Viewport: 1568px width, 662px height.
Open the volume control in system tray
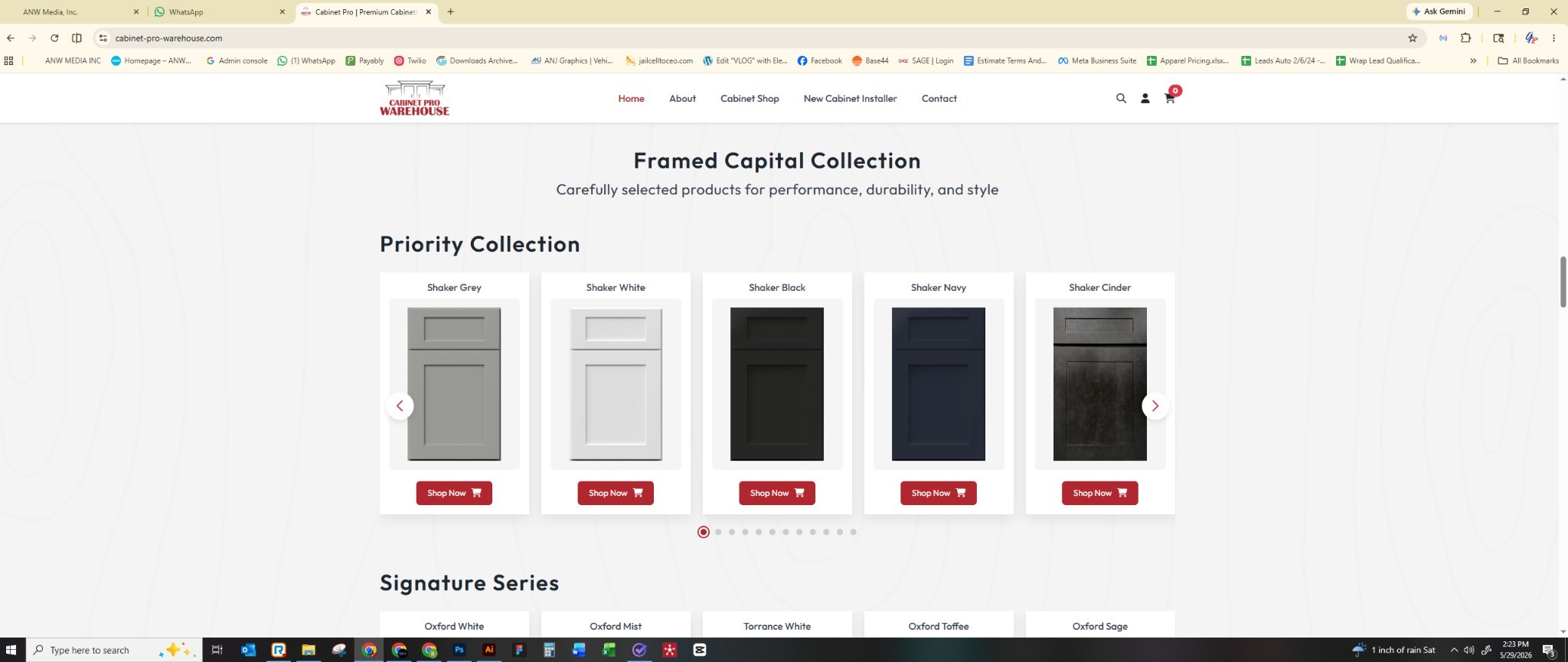(1468, 650)
